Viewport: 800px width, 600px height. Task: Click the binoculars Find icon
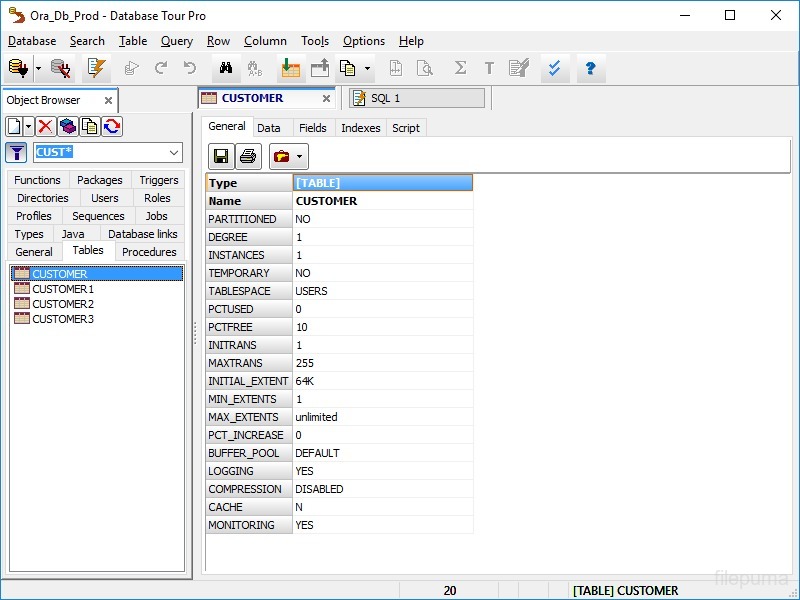(226, 68)
